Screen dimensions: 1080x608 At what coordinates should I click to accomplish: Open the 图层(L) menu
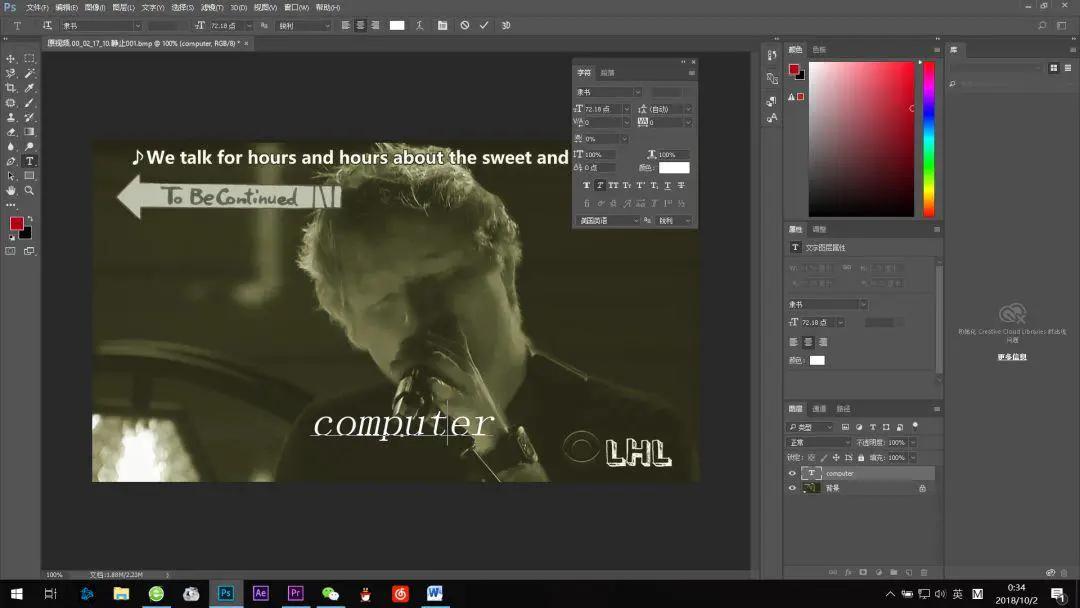click(125, 7)
